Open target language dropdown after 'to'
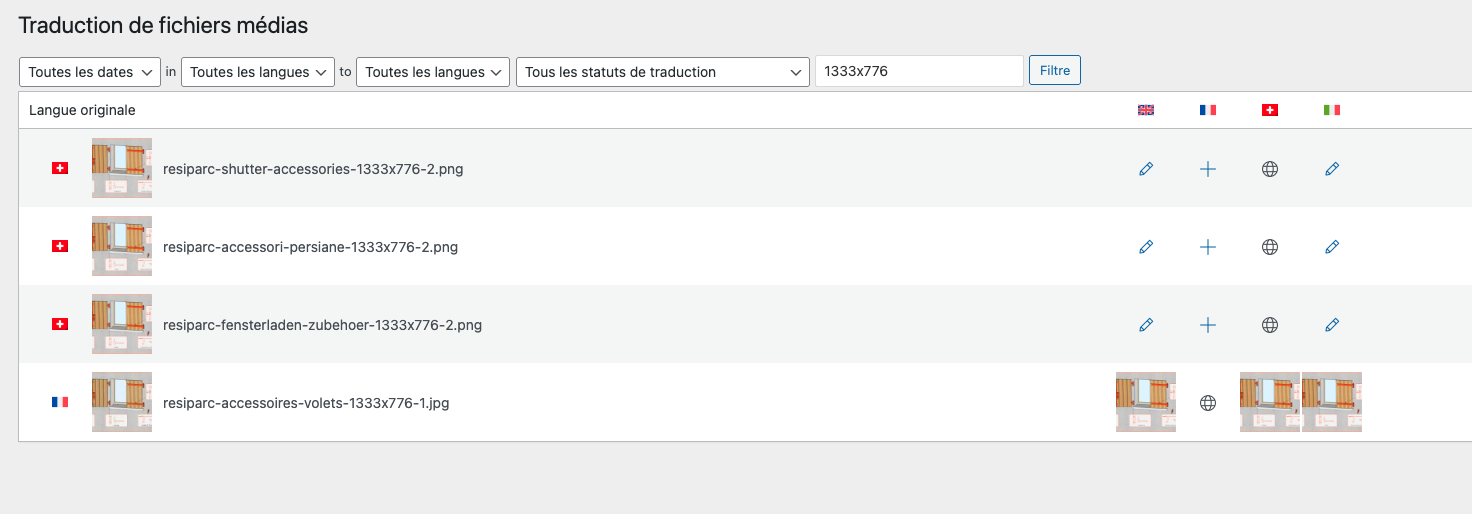This screenshot has height=514, width=1472. [x=432, y=72]
